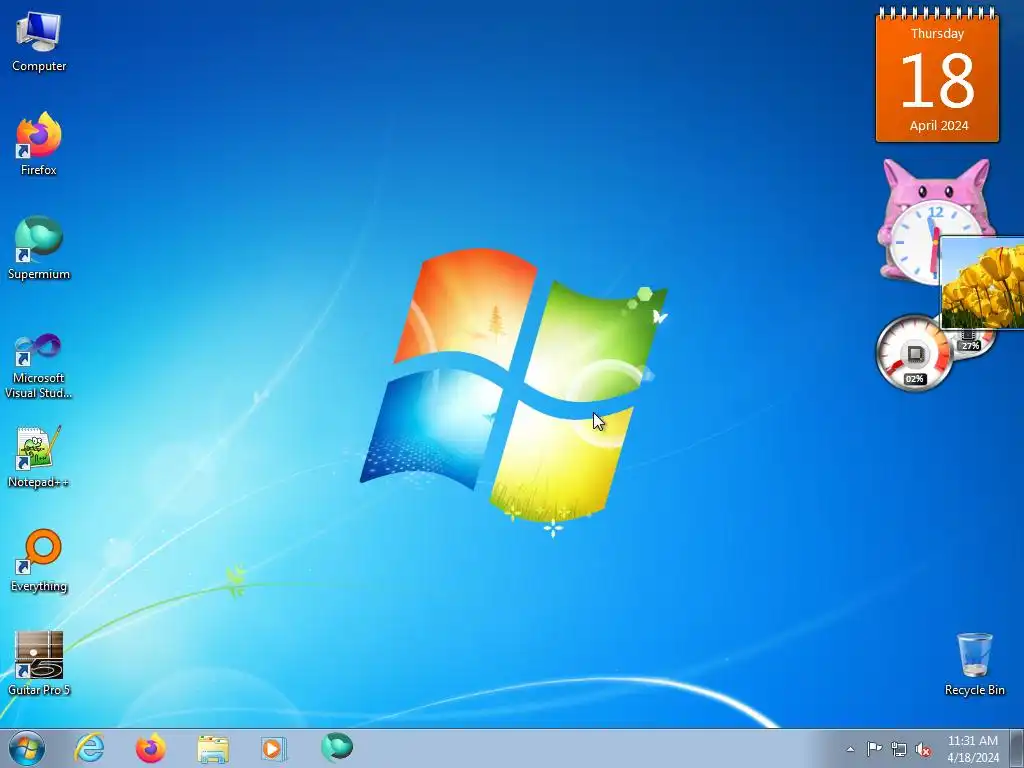
Task: Launch Firefox from the taskbar
Action: [150, 748]
